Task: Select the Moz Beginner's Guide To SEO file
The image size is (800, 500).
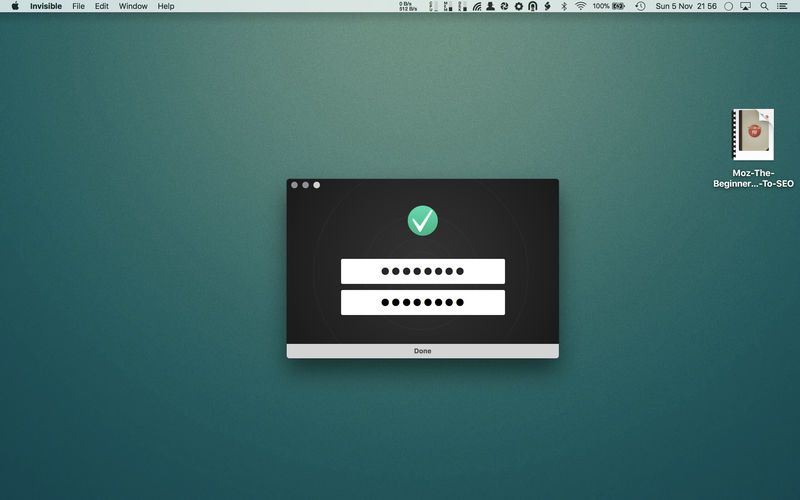Action: [x=753, y=135]
